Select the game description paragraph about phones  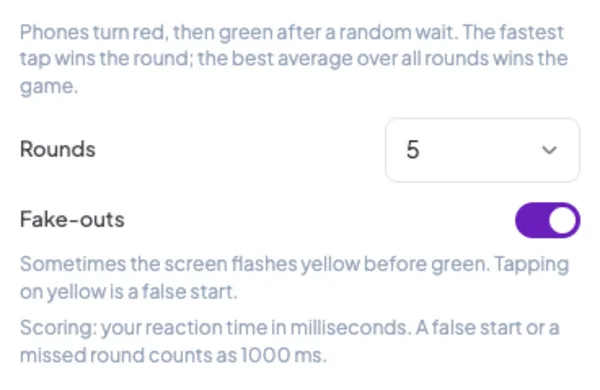[x=293, y=59]
